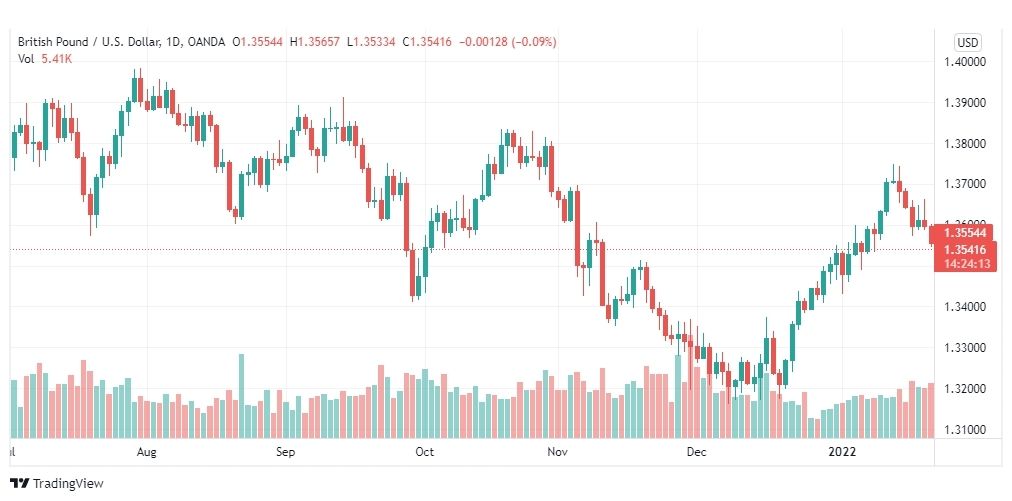This screenshot has height=501, width=1012.
Task: Click the tallest green volume bar in late August
Action: [x=241, y=396]
